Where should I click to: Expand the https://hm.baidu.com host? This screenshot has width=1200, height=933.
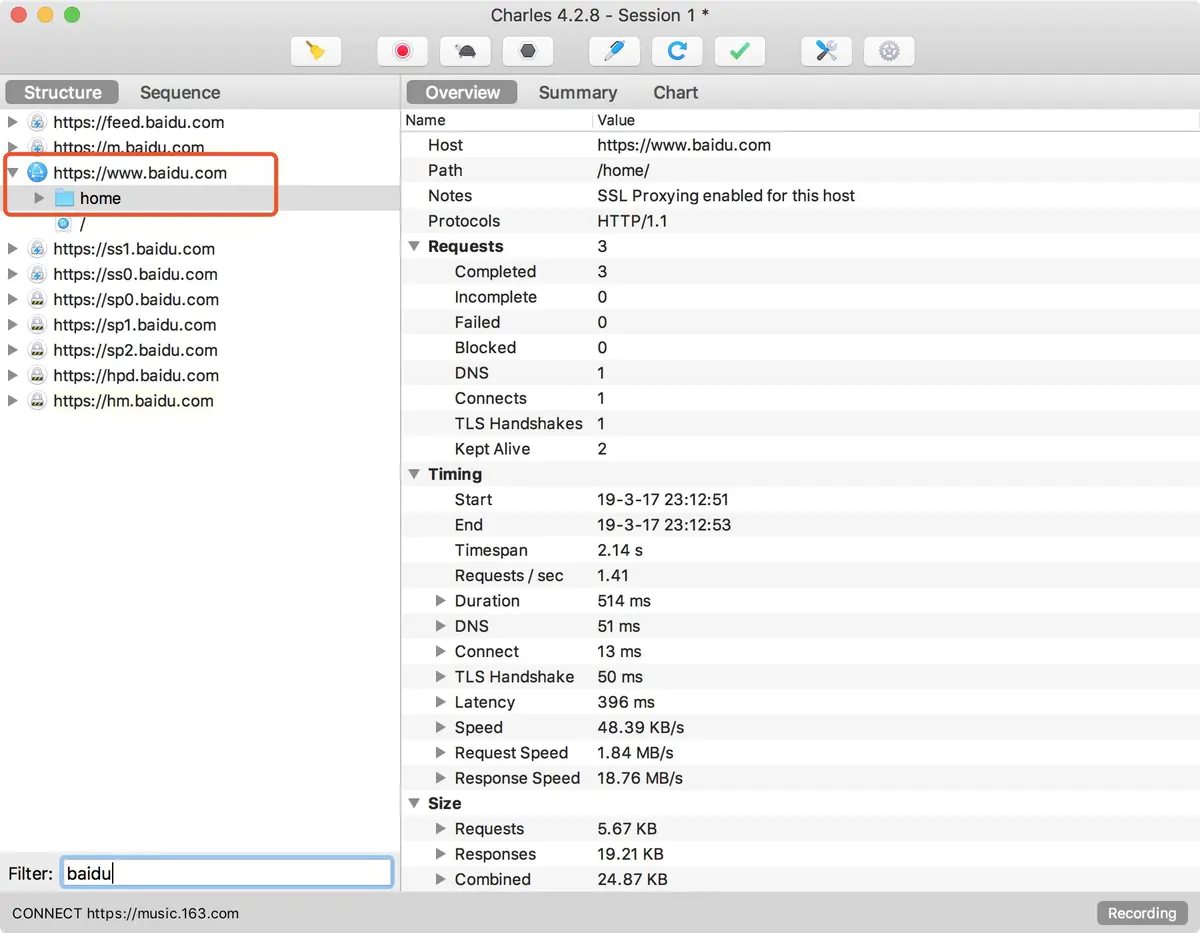[13, 401]
